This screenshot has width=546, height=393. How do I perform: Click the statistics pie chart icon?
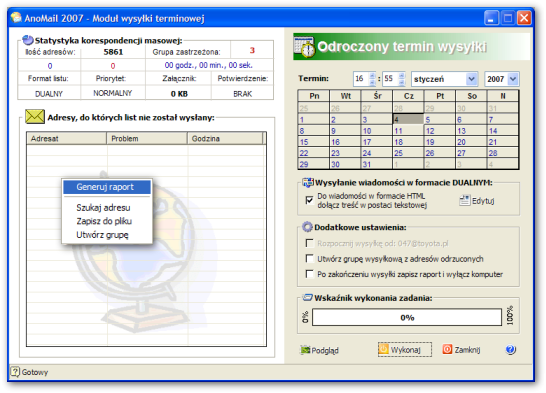click(x=28, y=40)
